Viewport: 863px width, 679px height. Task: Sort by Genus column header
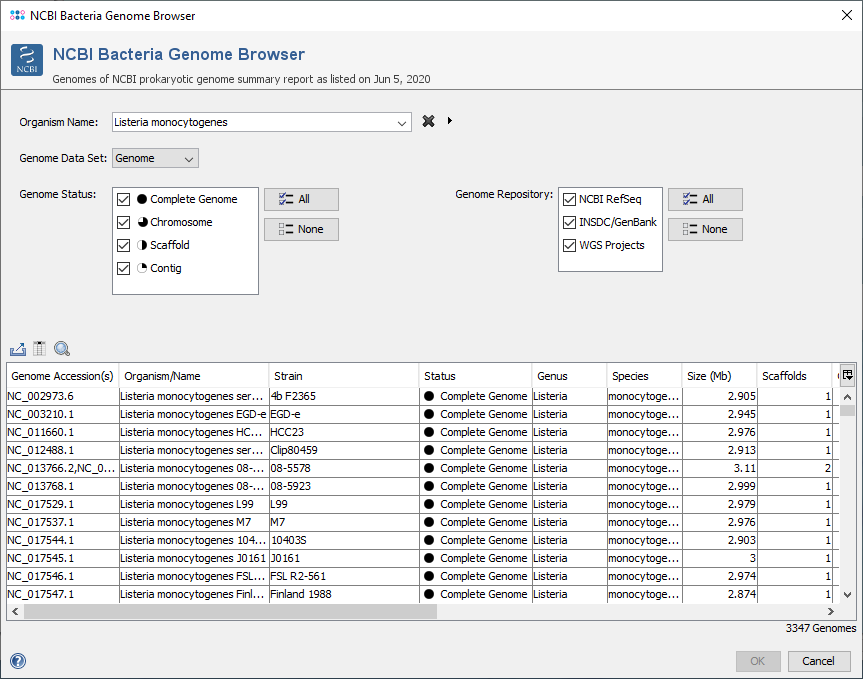click(x=569, y=376)
